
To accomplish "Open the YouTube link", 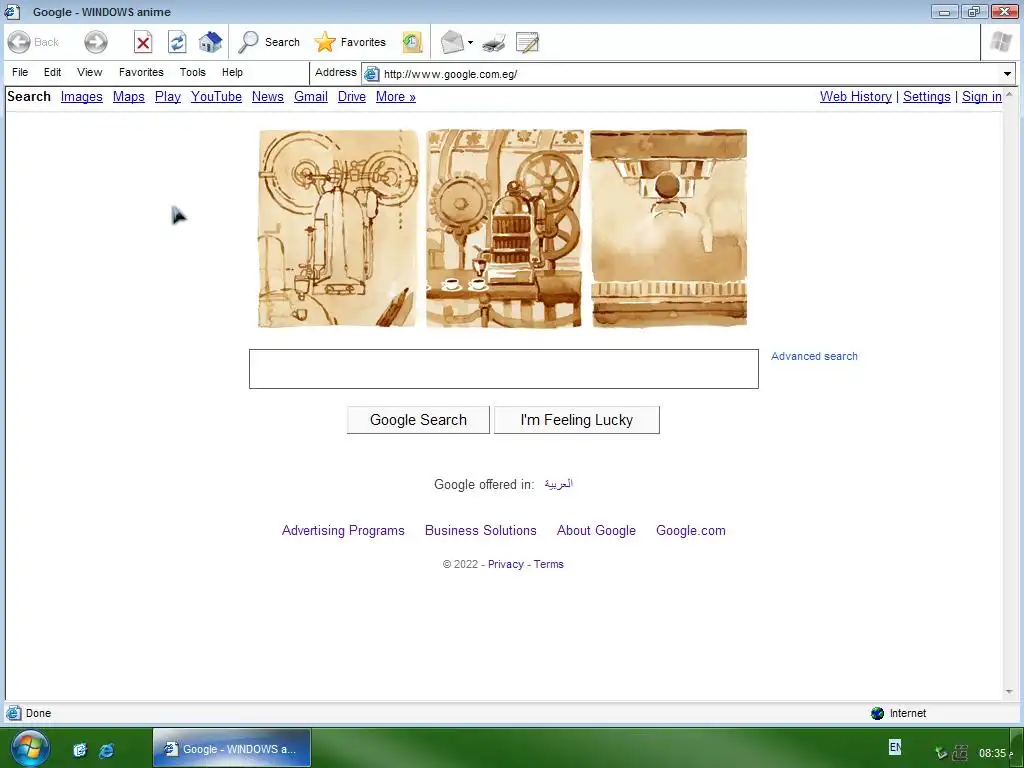I will click(216, 97).
